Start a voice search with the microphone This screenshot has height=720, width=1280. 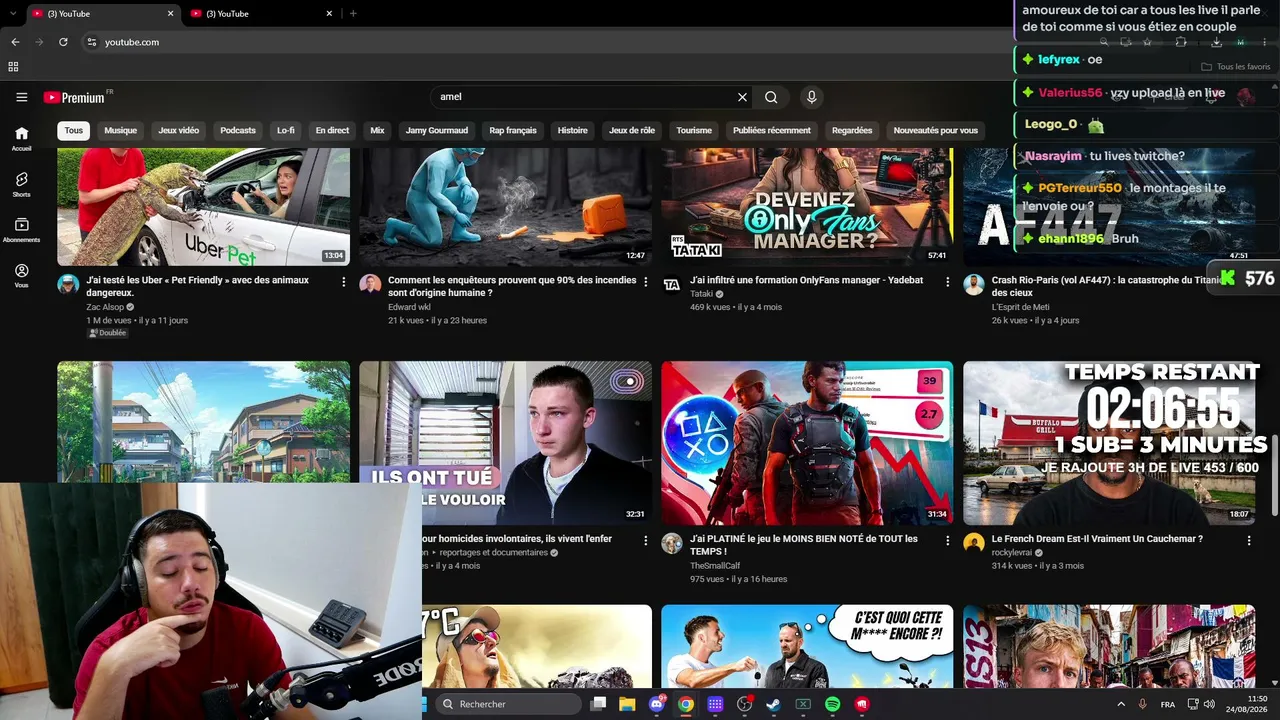point(811,97)
